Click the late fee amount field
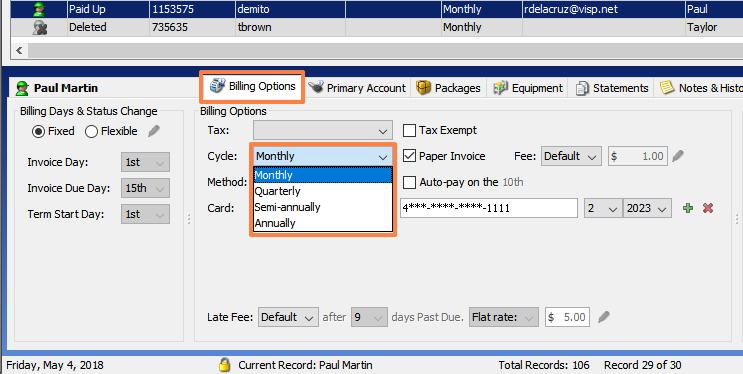Screen dimensions: 743x374 click(x=567, y=317)
